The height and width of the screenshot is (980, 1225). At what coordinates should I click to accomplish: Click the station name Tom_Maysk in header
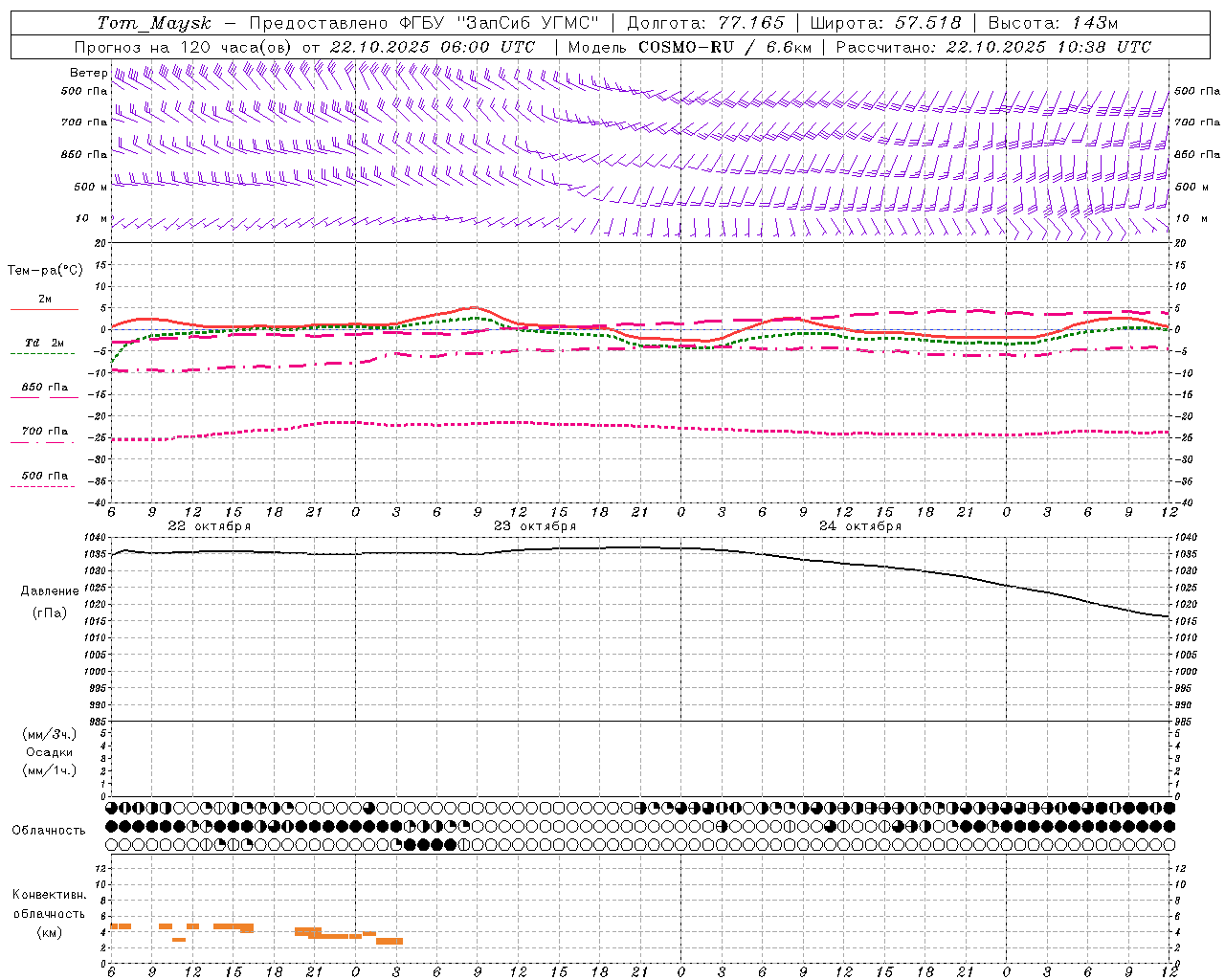click(x=154, y=23)
